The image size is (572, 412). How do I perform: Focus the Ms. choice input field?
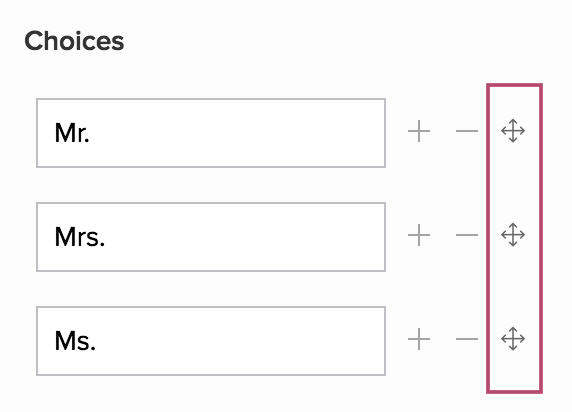click(211, 341)
